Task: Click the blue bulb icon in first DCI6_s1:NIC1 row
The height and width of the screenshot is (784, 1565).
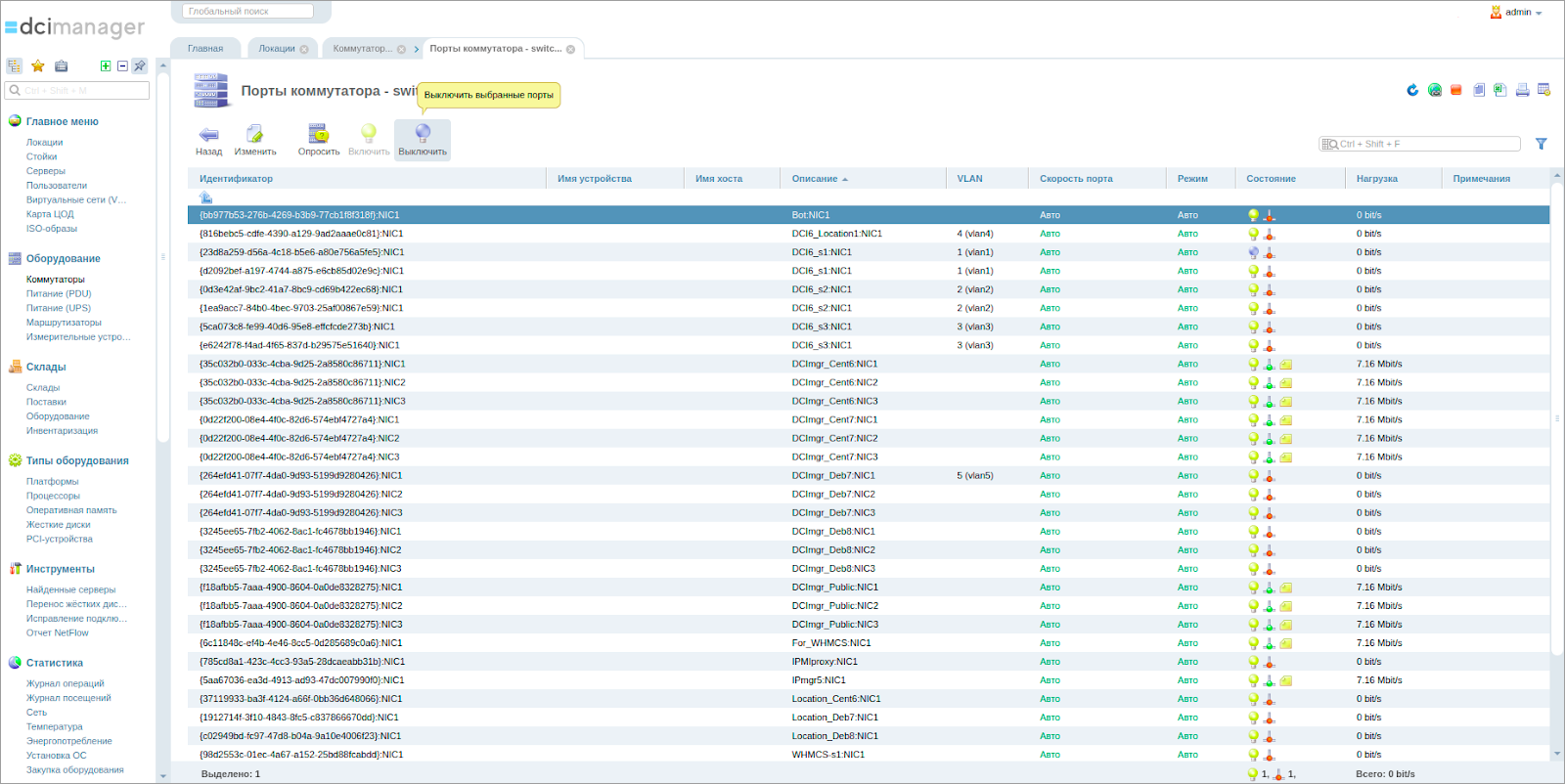Action: 1254,252
